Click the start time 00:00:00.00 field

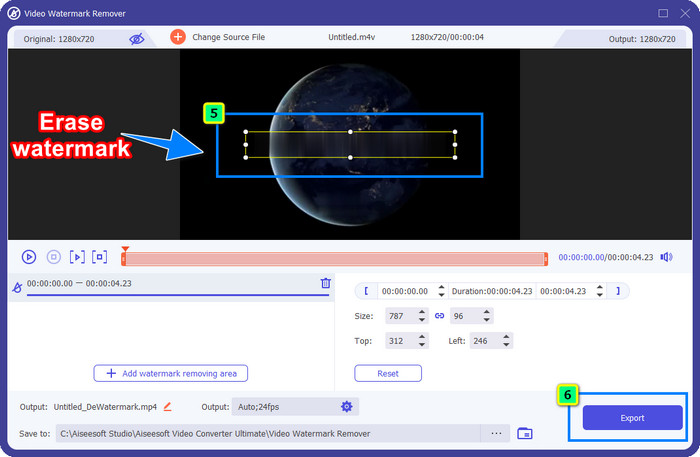pyautogui.click(x=405, y=291)
